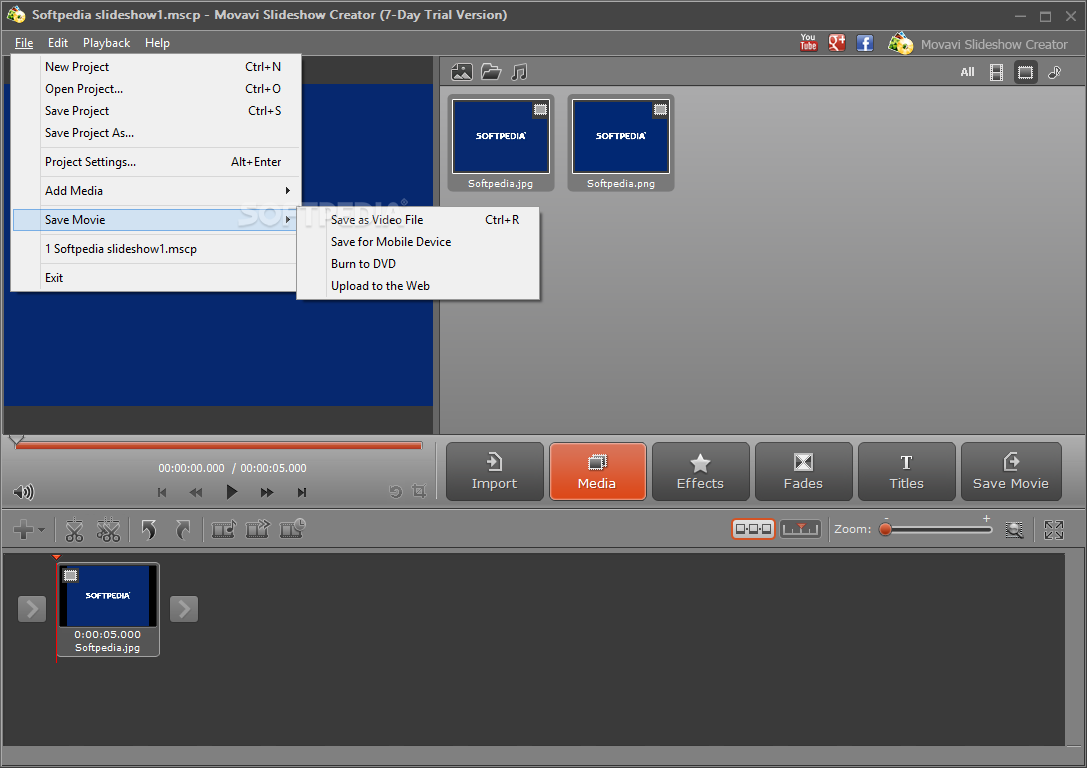Adjust the Zoom slider handle
The width and height of the screenshot is (1087, 768).
885,530
